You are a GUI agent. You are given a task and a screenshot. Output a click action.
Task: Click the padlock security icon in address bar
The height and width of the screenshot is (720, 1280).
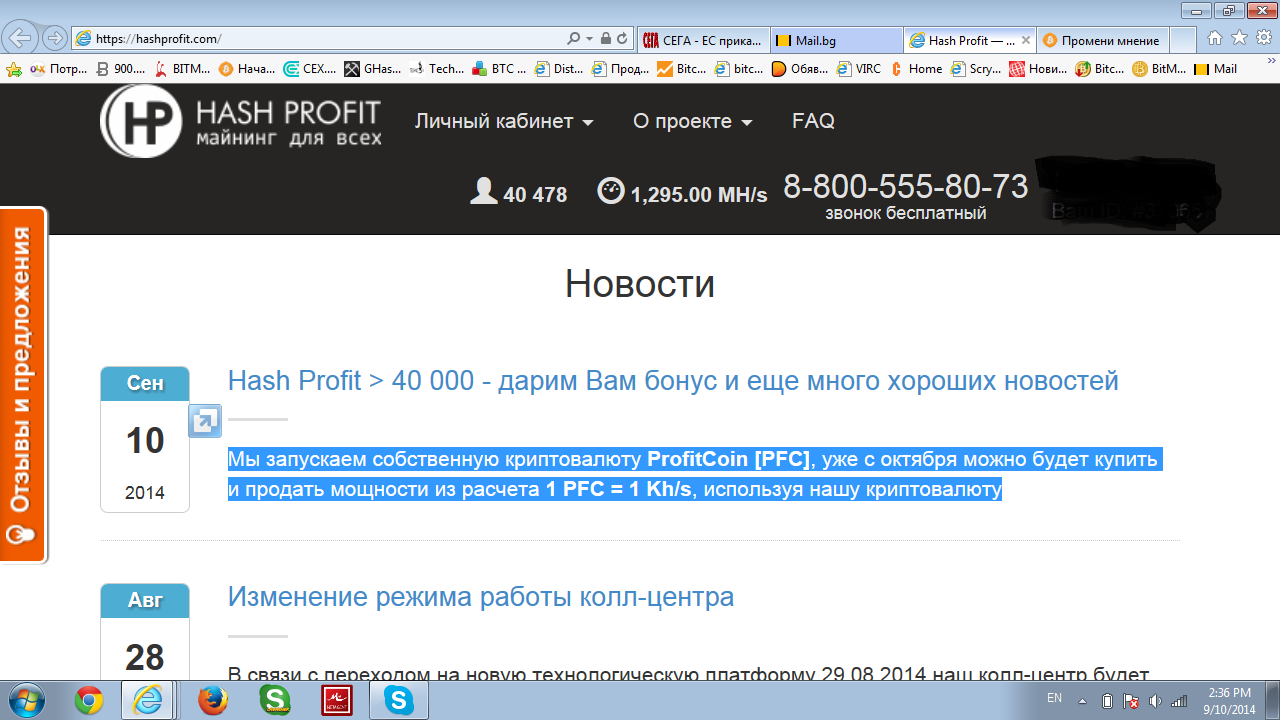click(x=605, y=39)
